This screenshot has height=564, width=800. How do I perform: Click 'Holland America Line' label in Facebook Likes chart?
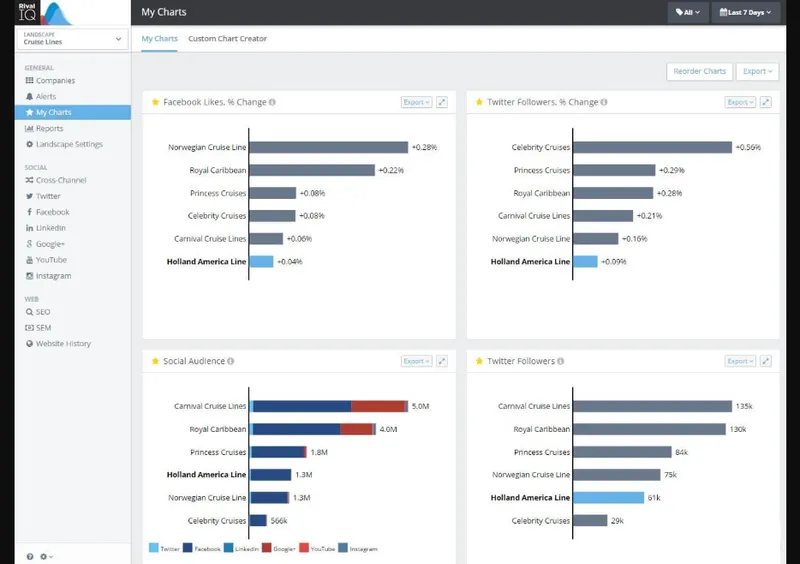click(206, 262)
